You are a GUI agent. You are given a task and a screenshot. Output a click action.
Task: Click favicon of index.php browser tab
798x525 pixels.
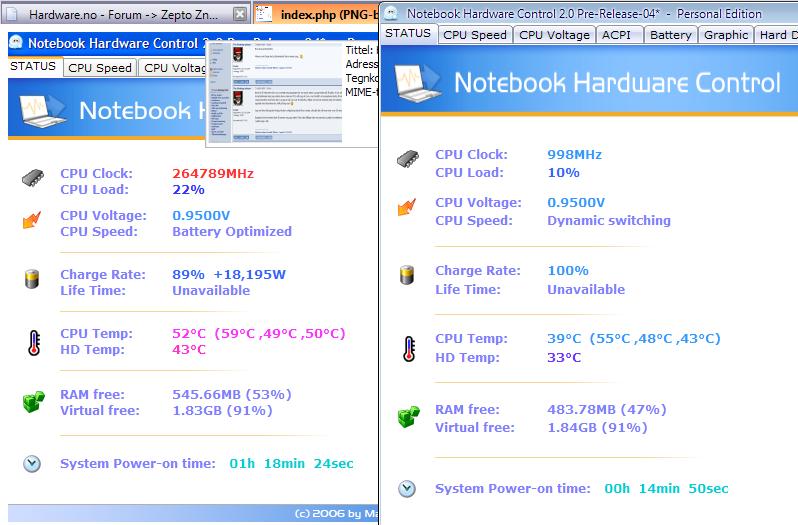(x=264, y=14)
